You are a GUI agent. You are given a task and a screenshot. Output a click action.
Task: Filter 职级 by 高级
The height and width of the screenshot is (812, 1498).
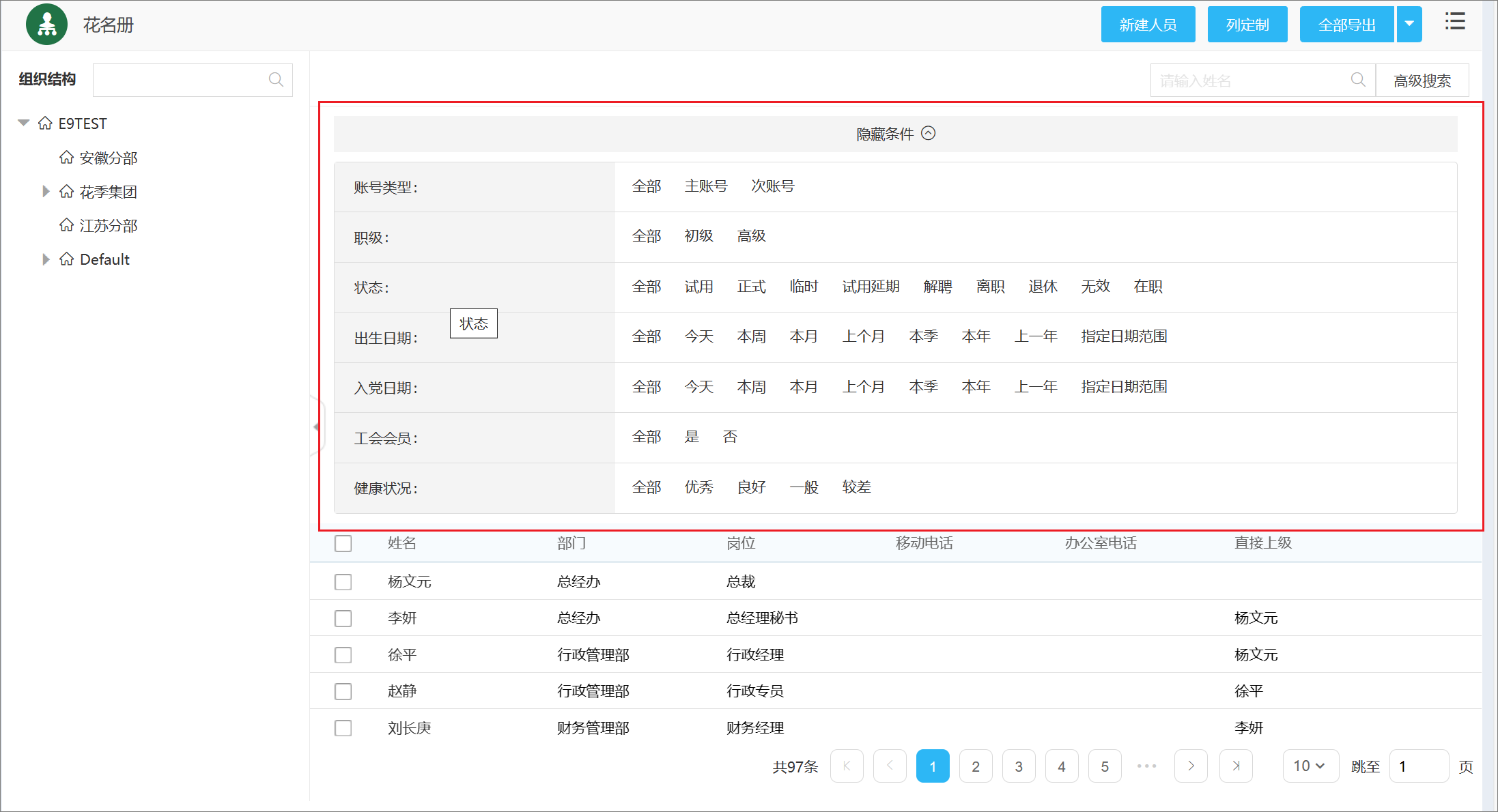point(751,236)
